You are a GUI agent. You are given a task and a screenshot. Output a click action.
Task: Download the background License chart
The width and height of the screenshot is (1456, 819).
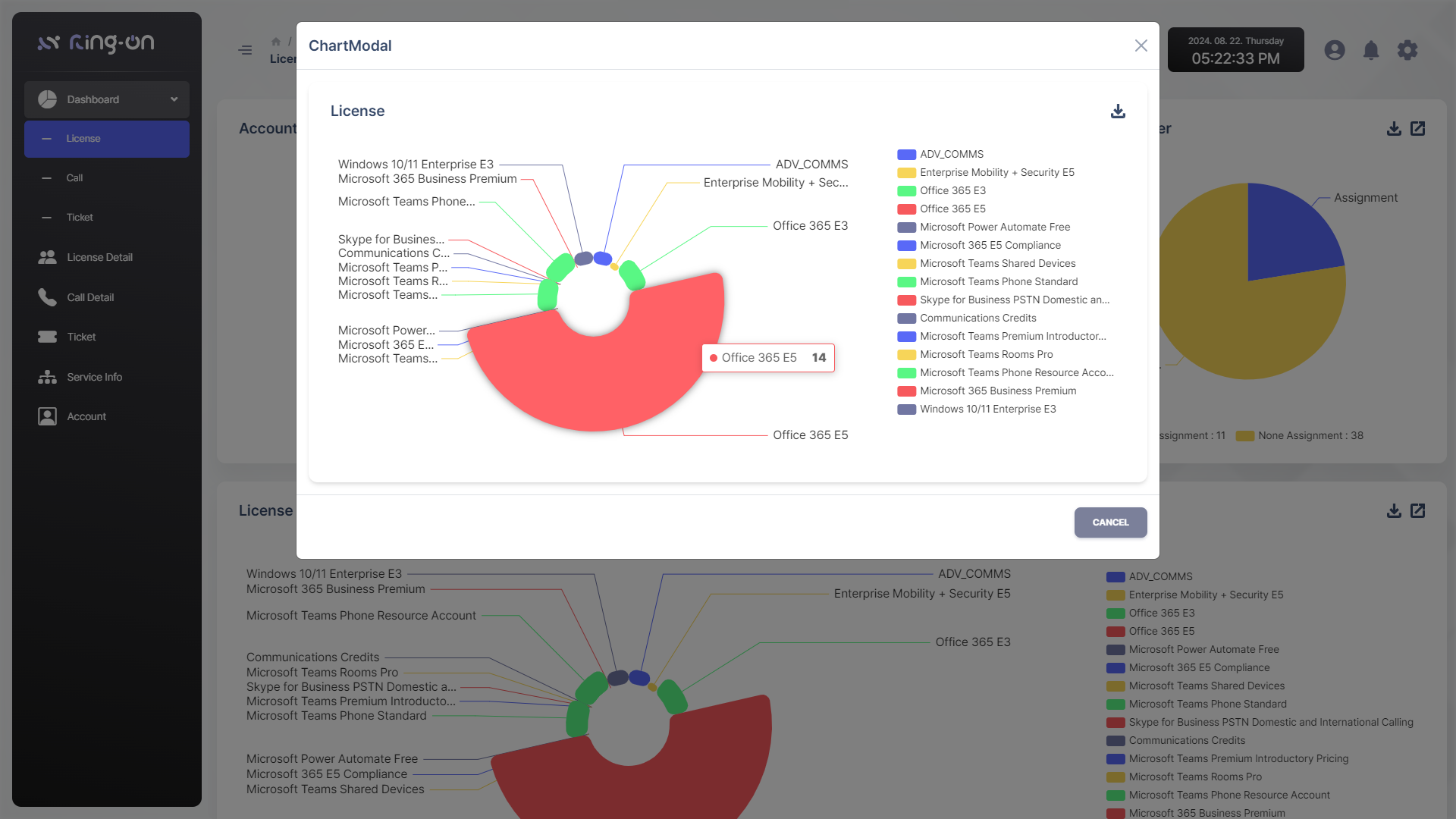[x=1394, y=511]
